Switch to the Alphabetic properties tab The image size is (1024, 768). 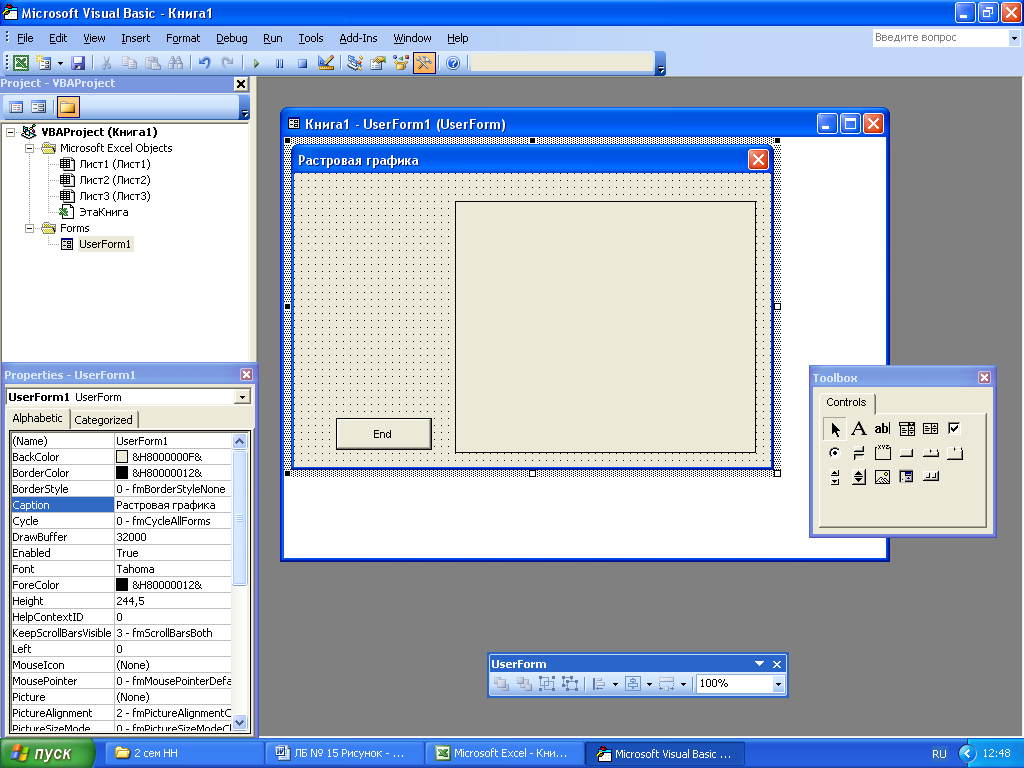coord(37,418)
